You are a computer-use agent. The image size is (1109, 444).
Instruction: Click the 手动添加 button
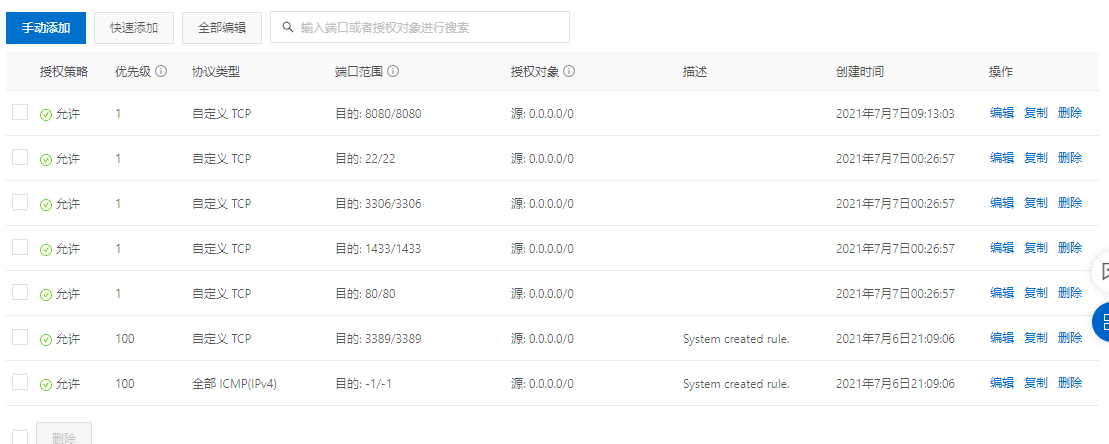coord(46,28)
